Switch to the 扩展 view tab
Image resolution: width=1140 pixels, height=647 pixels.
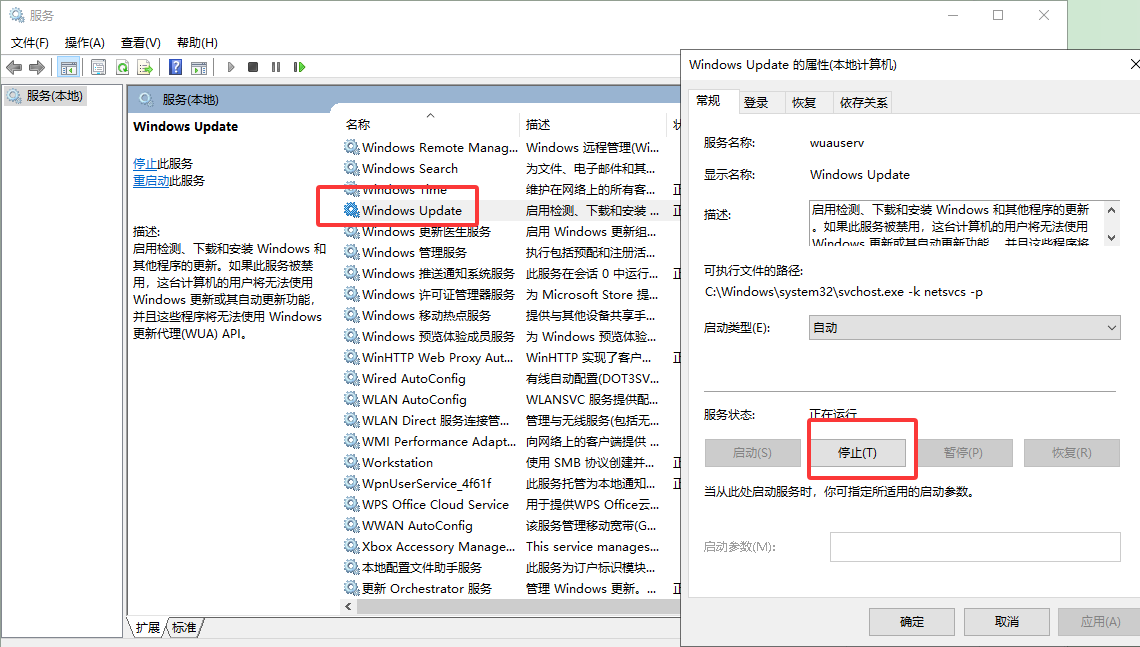point(148,627)
